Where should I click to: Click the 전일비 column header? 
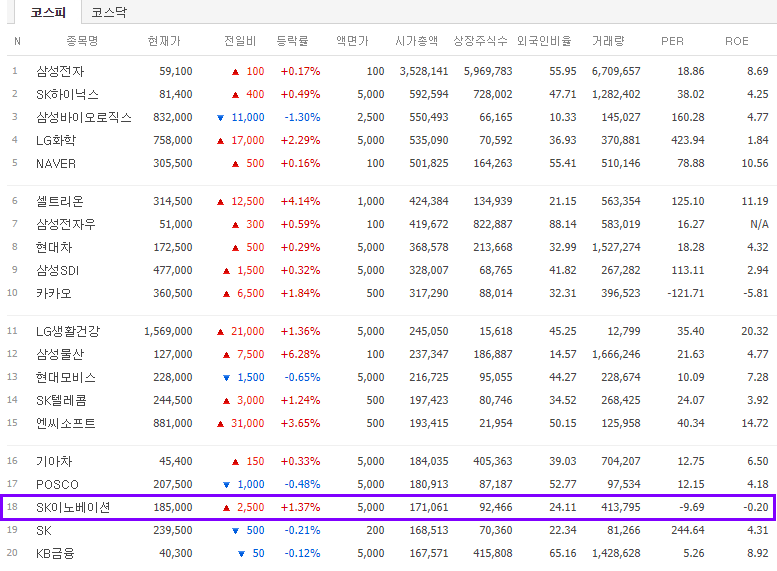coord(240,41)
